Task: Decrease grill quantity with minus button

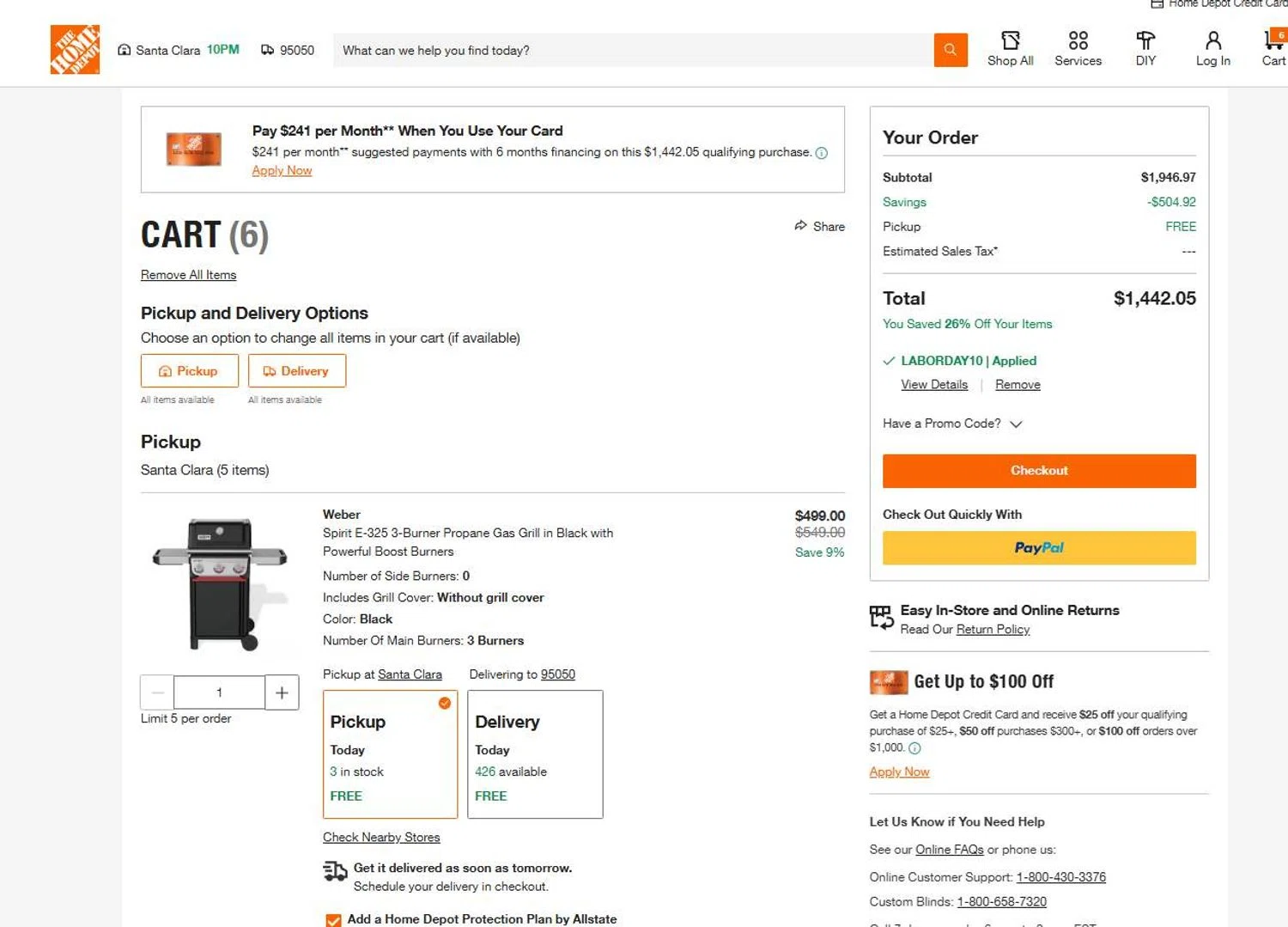Action: click(x=157, y=692)
